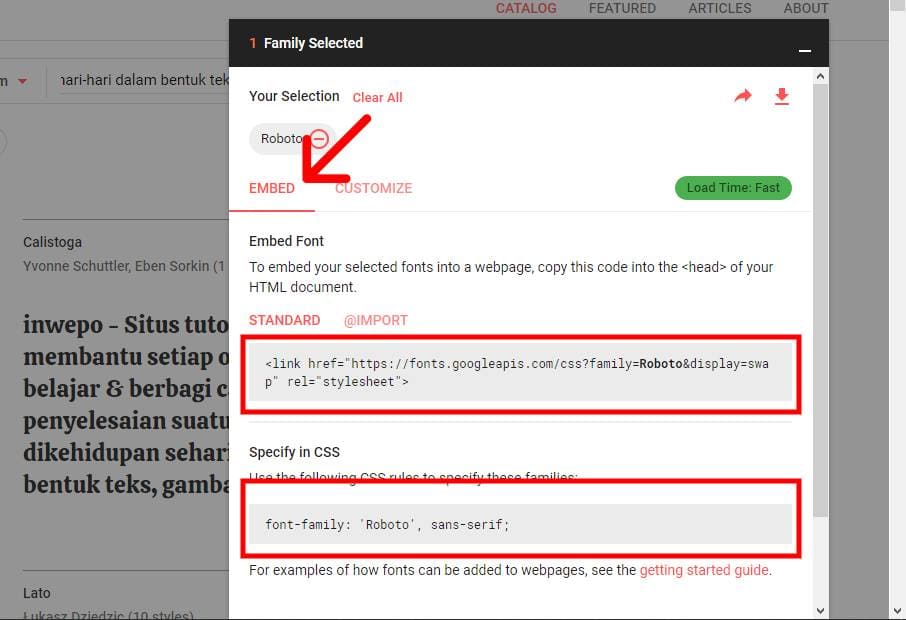This screenshot has width=906, height=620.
Task: Select the Calistoga font name
Action: click(x=51, y=241)
